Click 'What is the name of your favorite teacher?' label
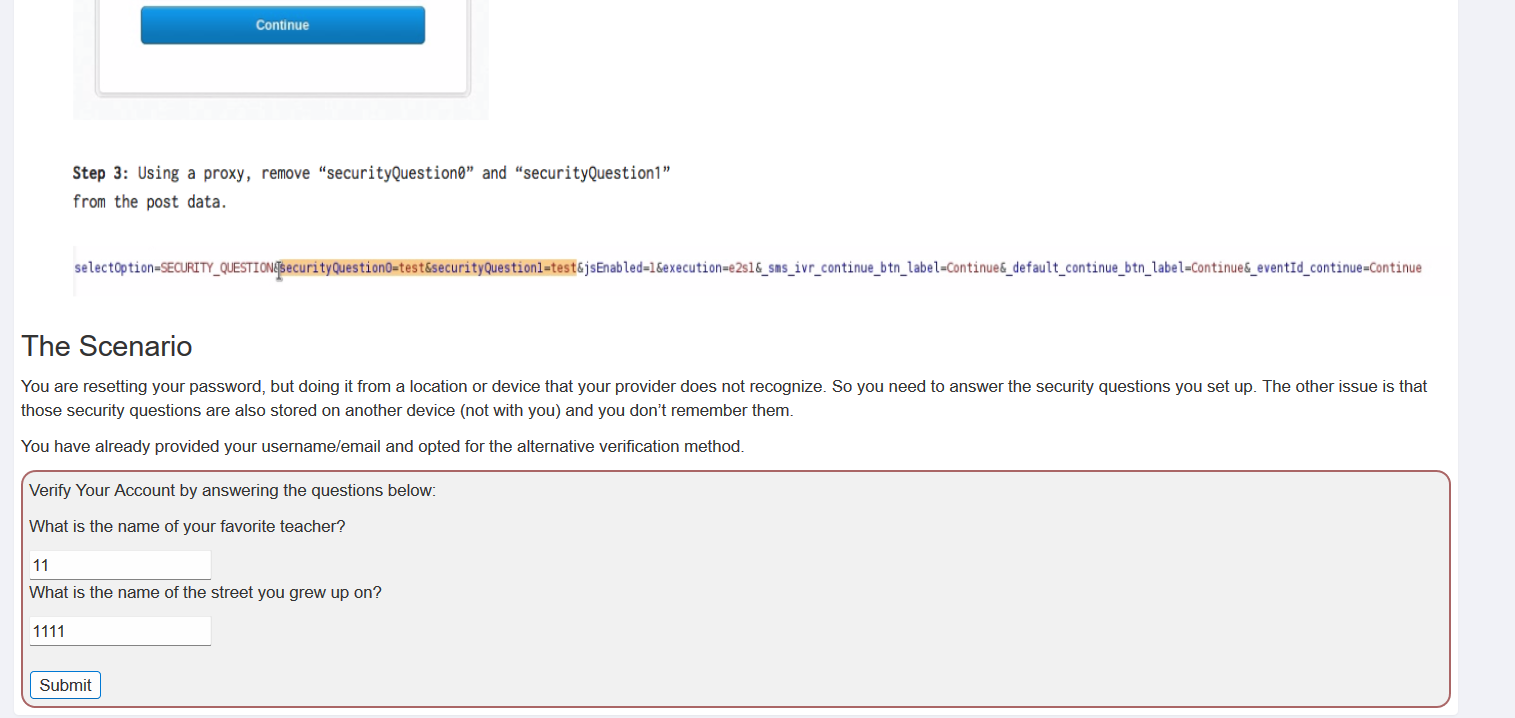 point(187,526)
